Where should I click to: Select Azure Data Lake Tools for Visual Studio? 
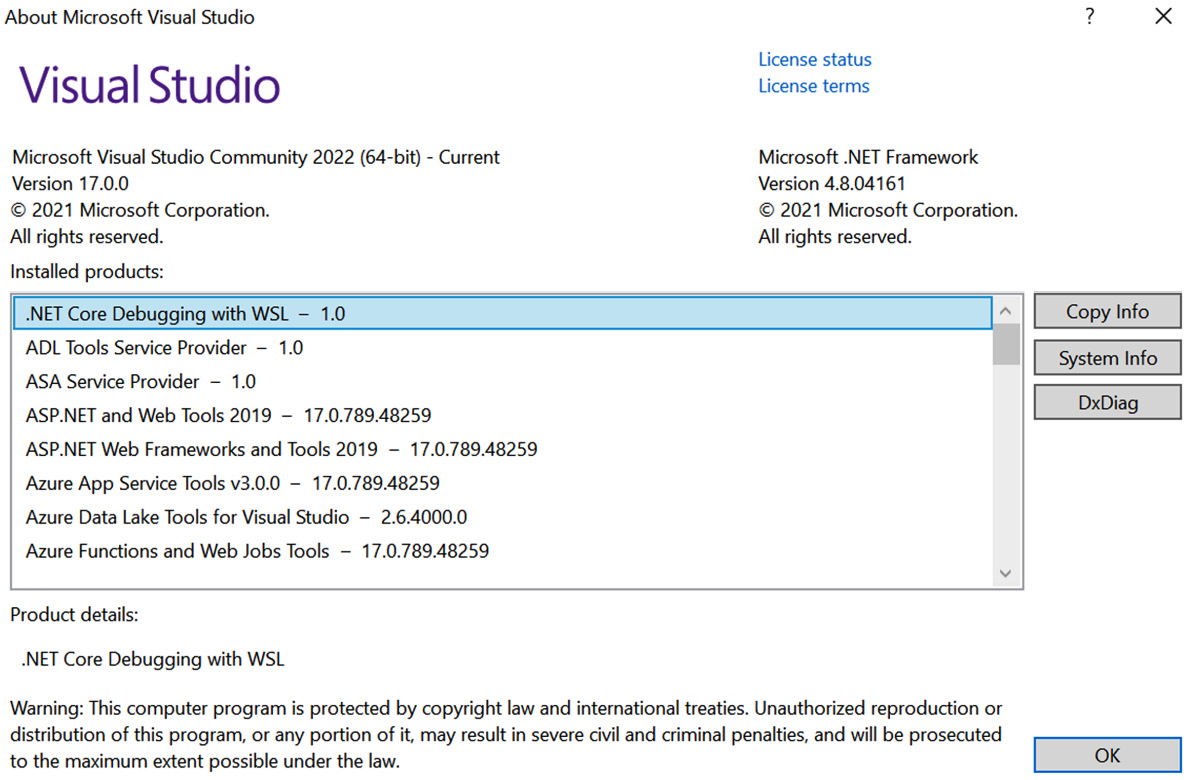502,517
